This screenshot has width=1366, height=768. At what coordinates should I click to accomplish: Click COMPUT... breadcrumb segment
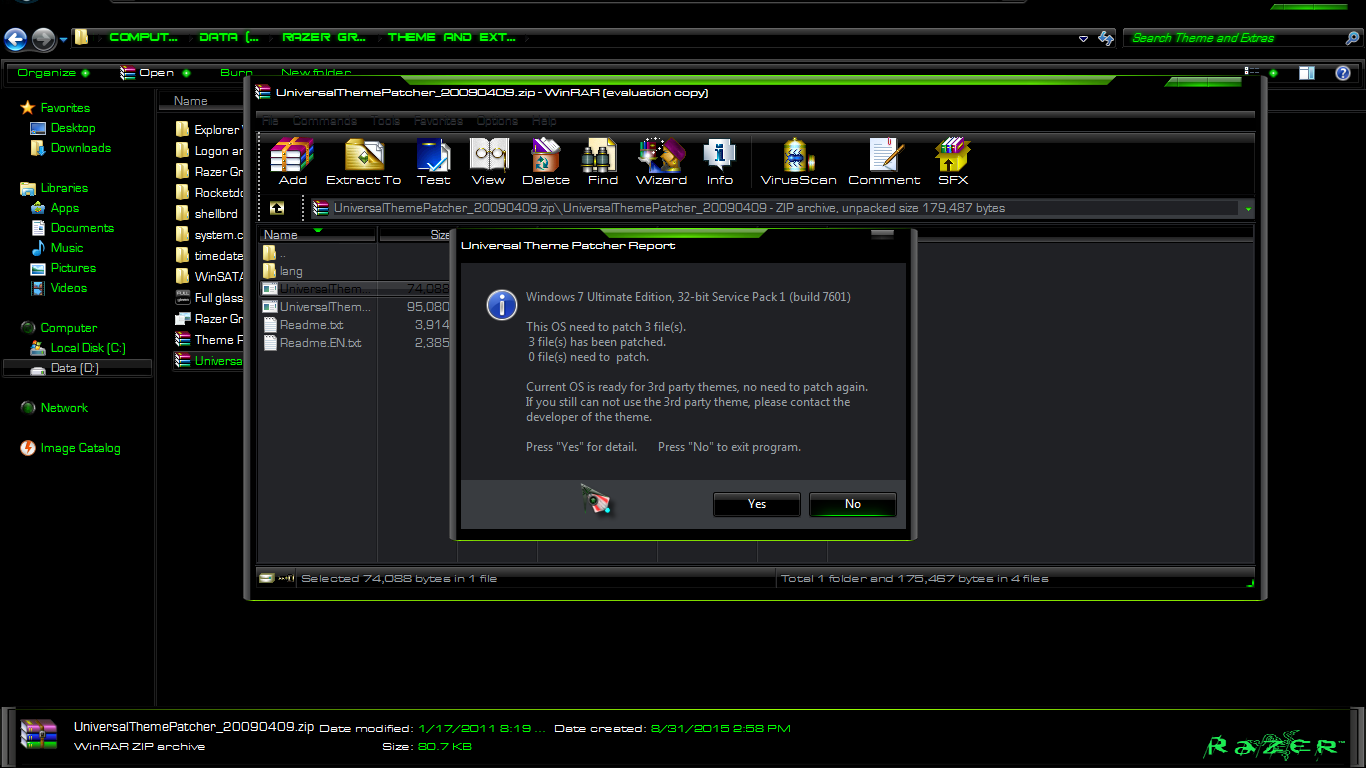pos(143,38)
